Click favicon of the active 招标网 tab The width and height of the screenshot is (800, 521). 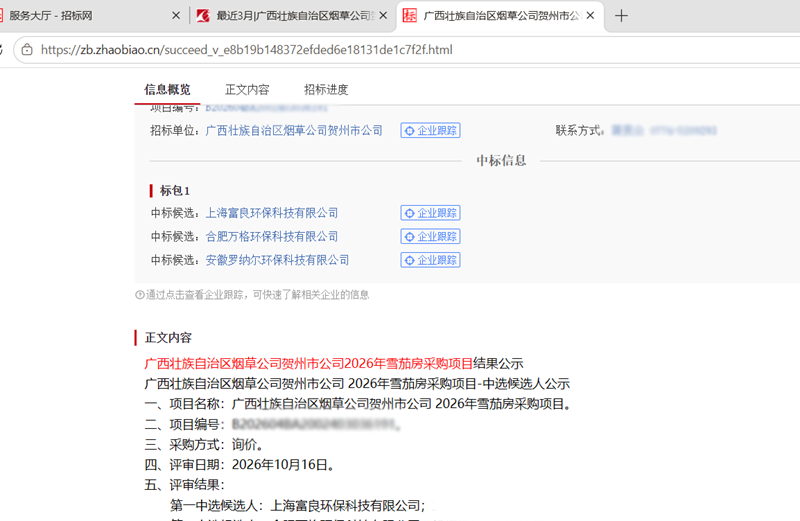[410, 16]
